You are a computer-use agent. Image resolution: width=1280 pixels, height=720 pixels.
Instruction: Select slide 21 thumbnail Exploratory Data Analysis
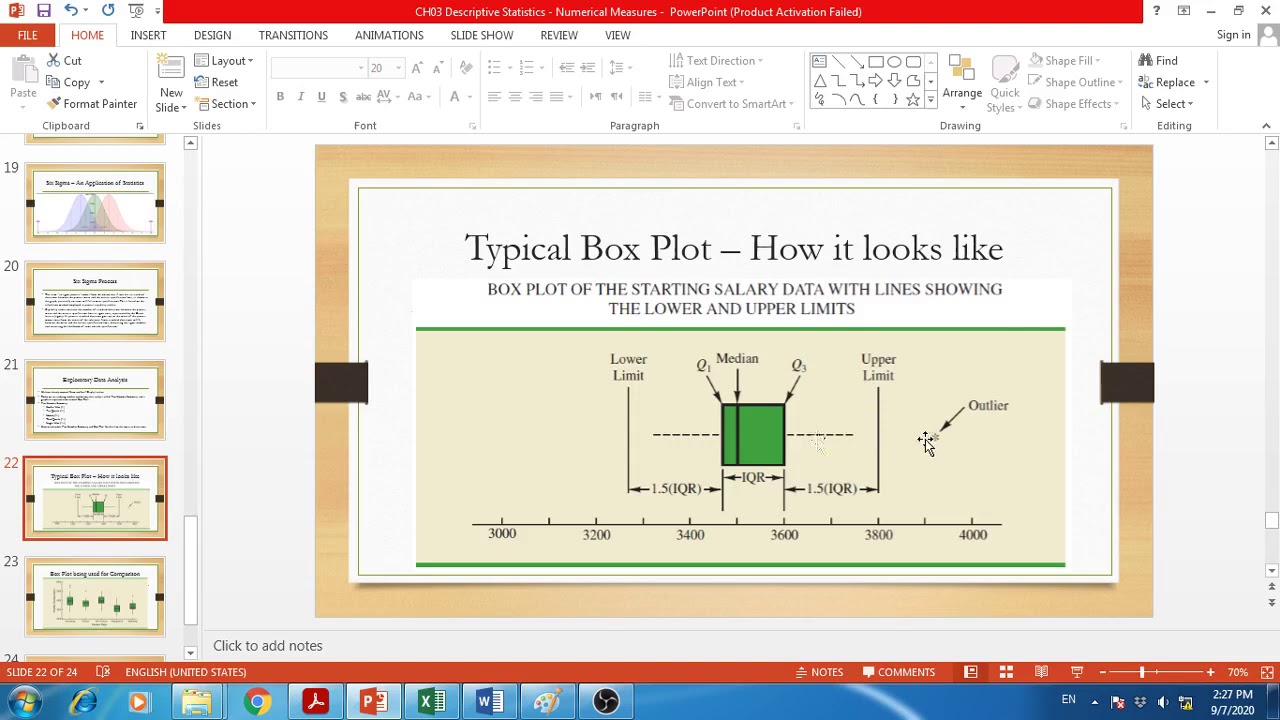click(95, 400)
